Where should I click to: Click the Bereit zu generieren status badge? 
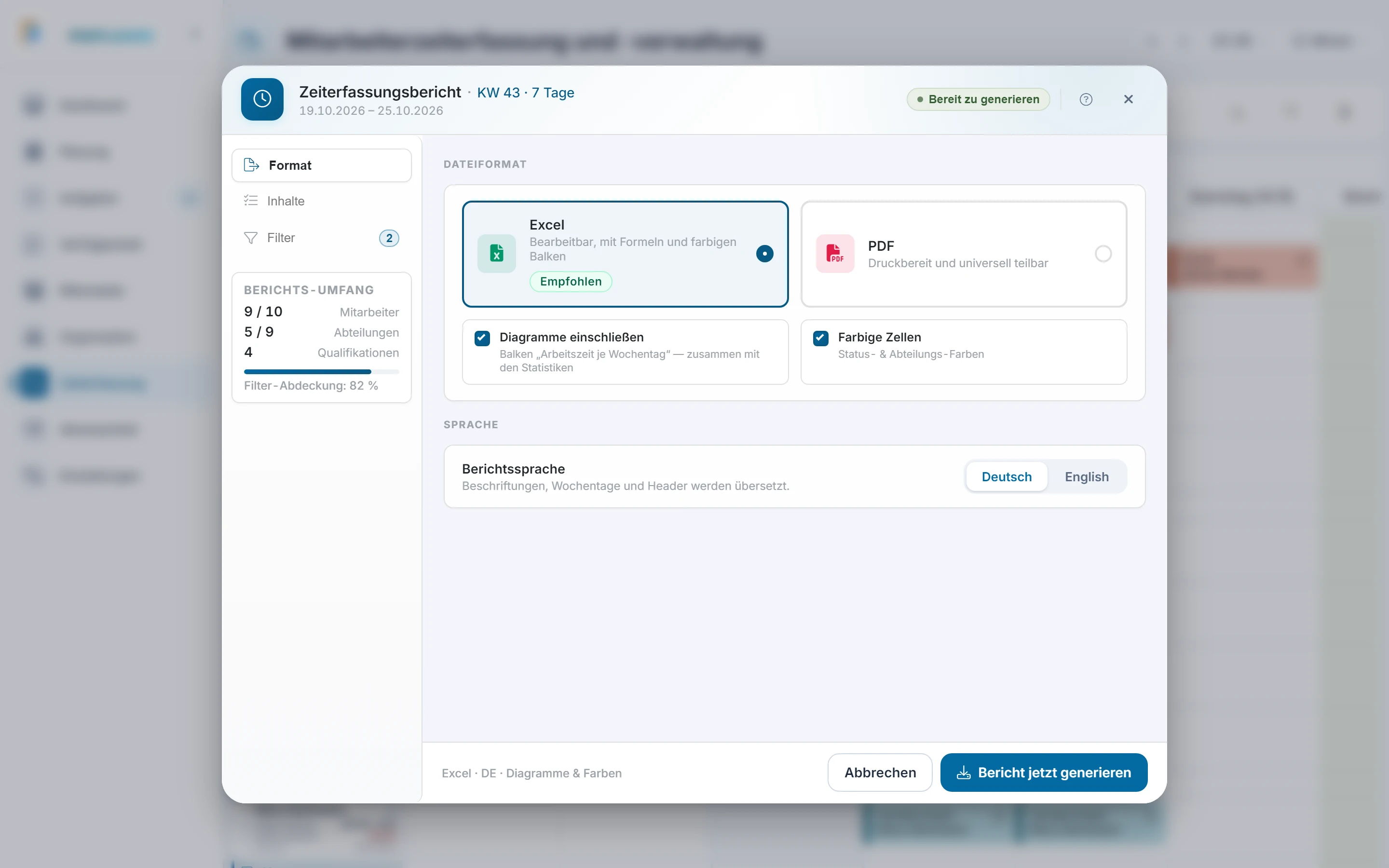[978, 99]
